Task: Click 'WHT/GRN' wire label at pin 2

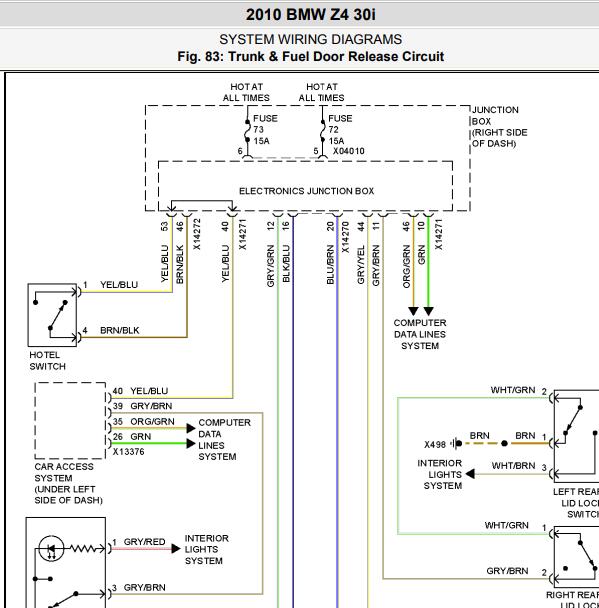Action: (x=513, y=390)
